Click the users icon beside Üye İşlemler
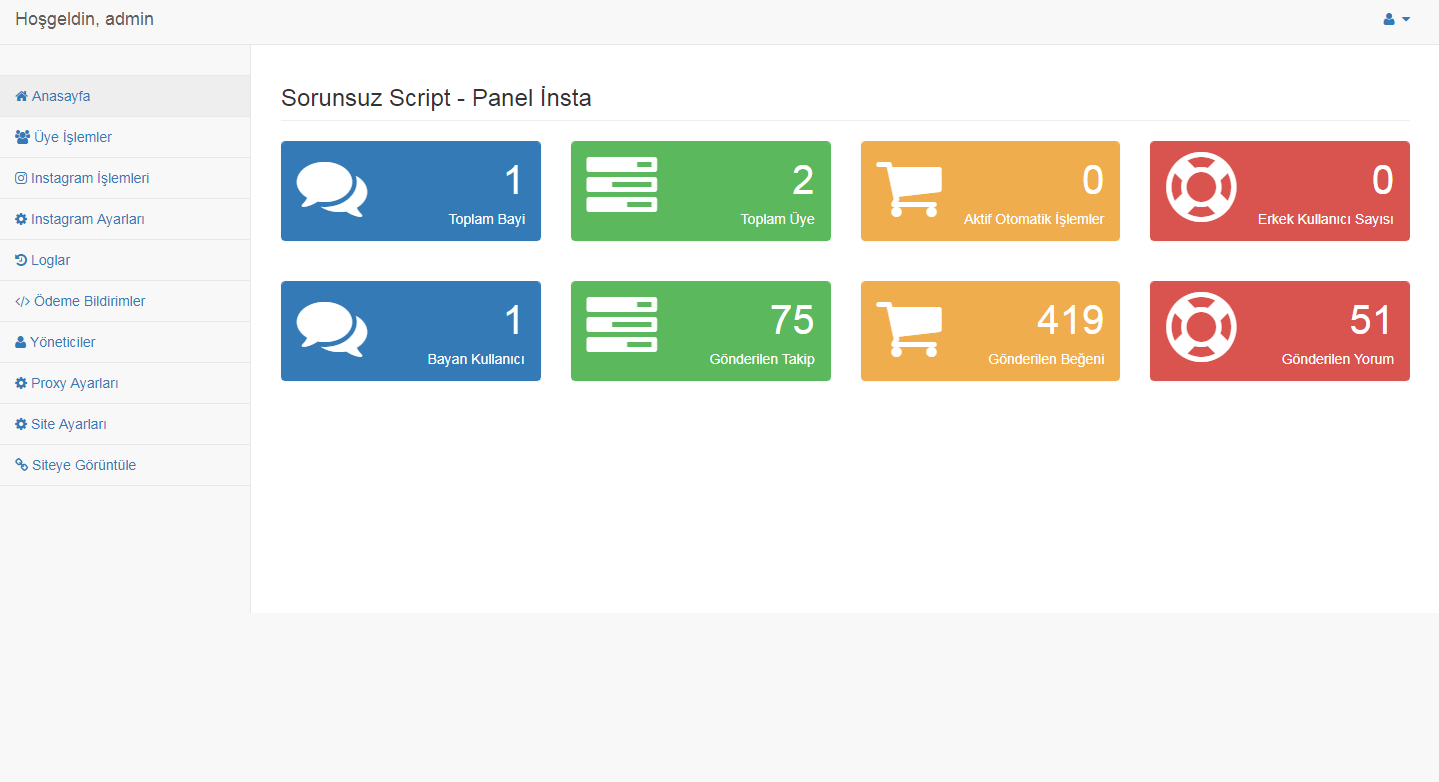This screenshot has height=782, width=1439. [22, 137]
